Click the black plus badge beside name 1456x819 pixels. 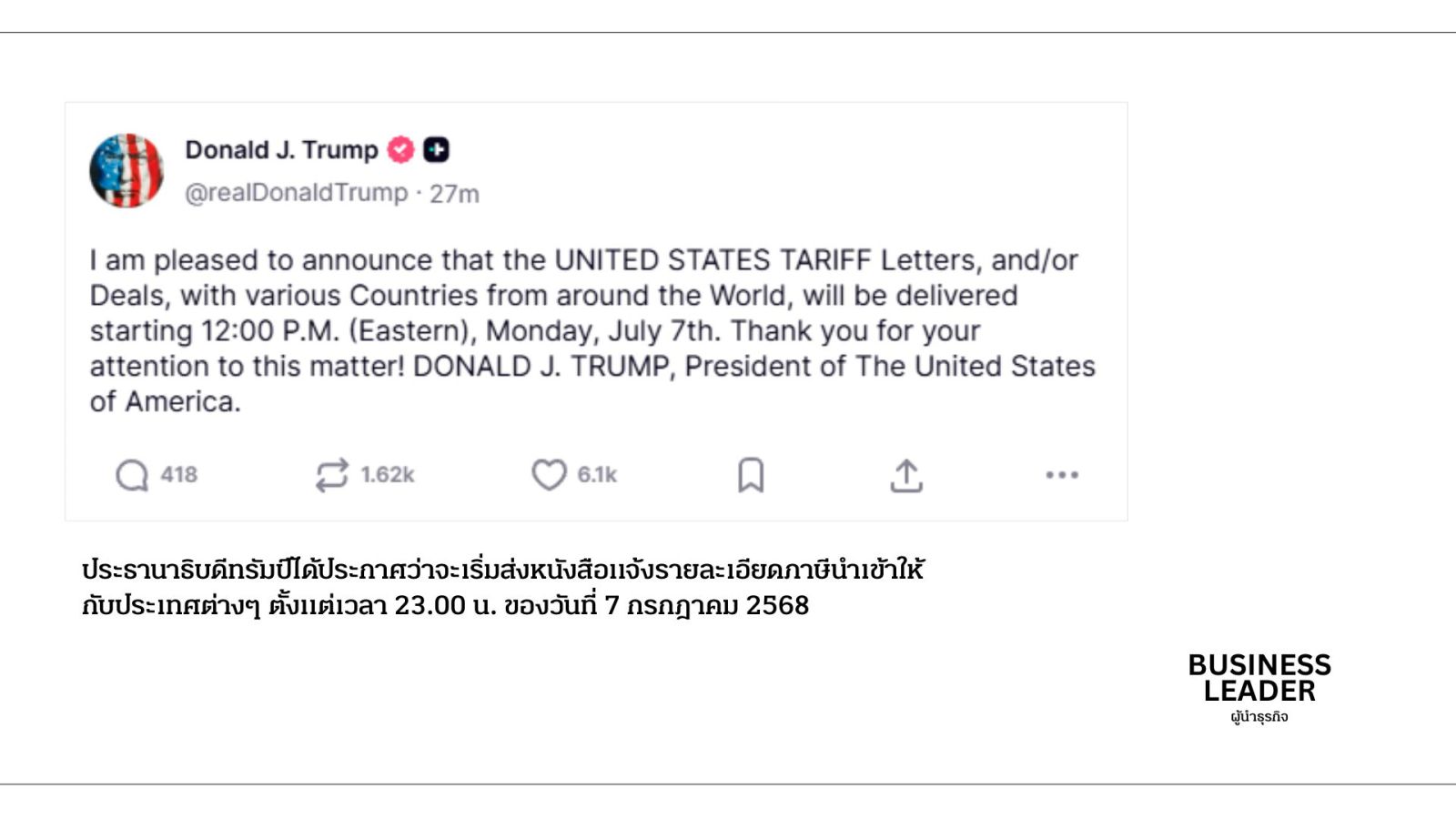[437, 149]
